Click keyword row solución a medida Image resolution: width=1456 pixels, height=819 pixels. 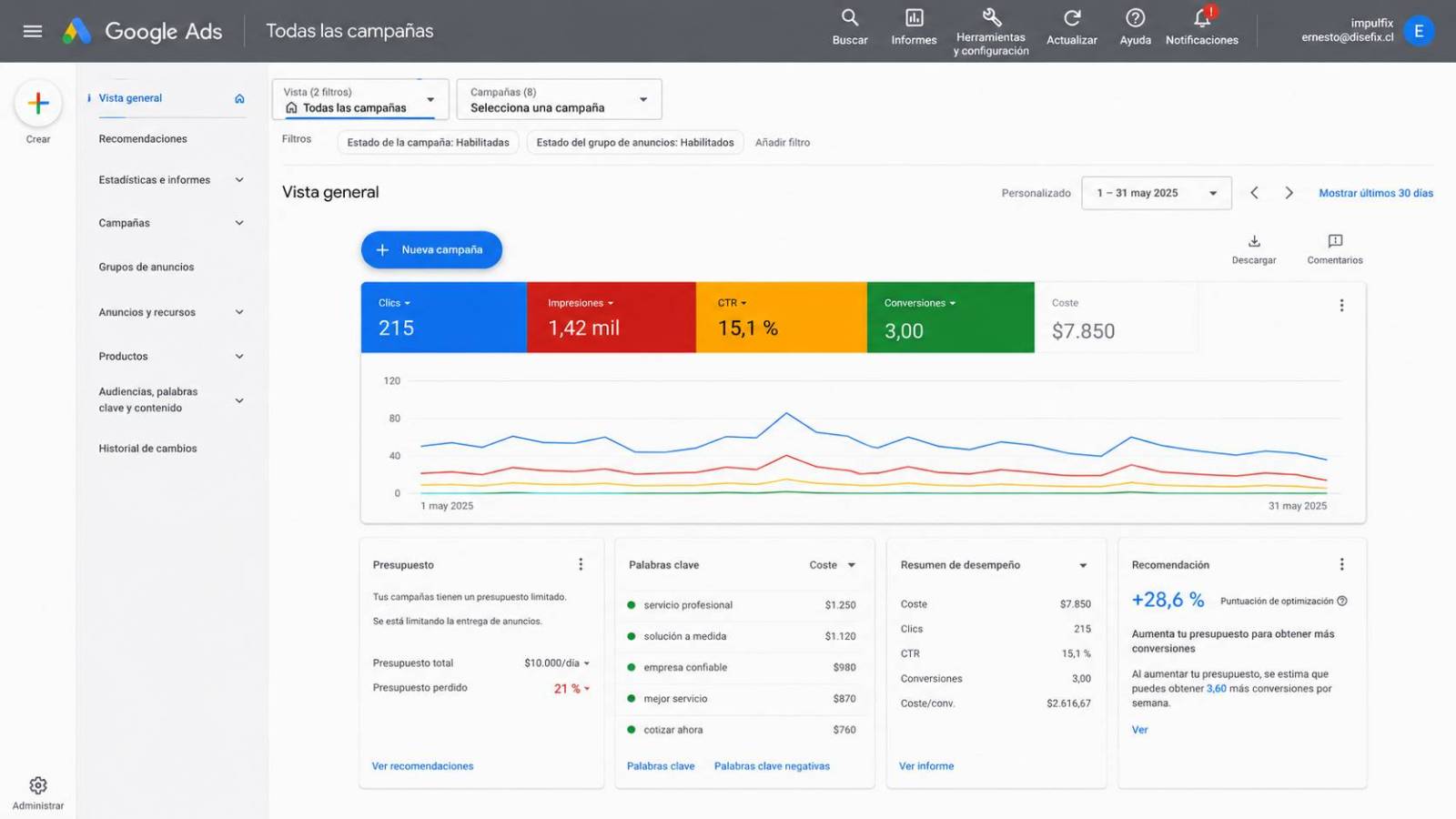pyautogui.click(x=742, y=636)
